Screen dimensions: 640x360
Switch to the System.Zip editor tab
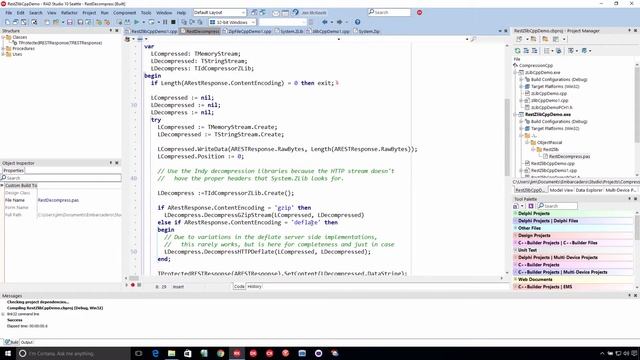(368, 31)
